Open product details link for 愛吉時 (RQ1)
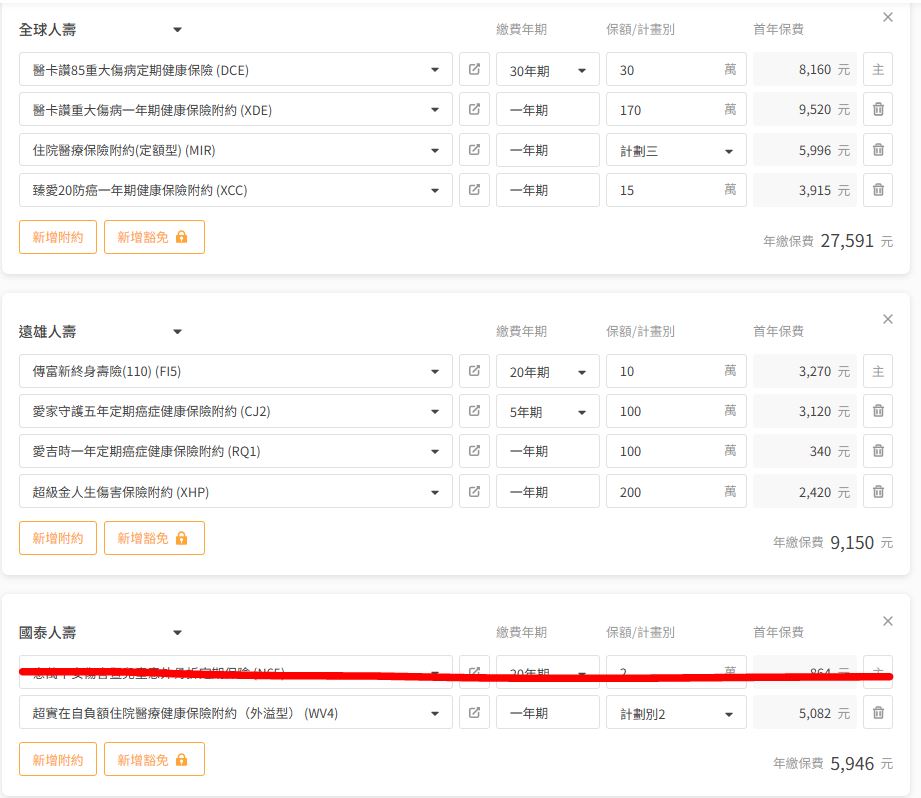Image resolution: width=921 pixels, height=798 pixels. [474, 450]
